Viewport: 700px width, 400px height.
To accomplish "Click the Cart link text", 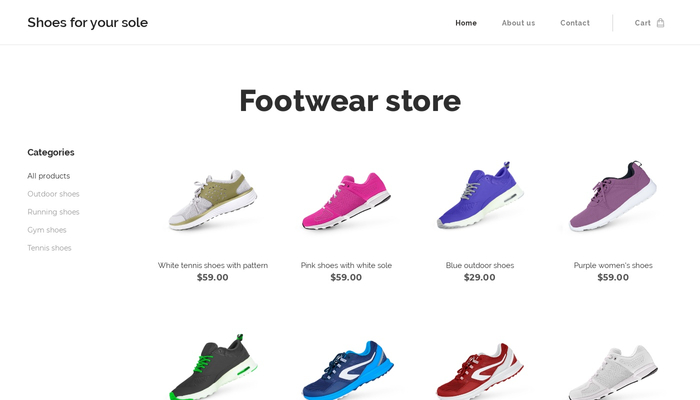I will click(x=642, y=23).
